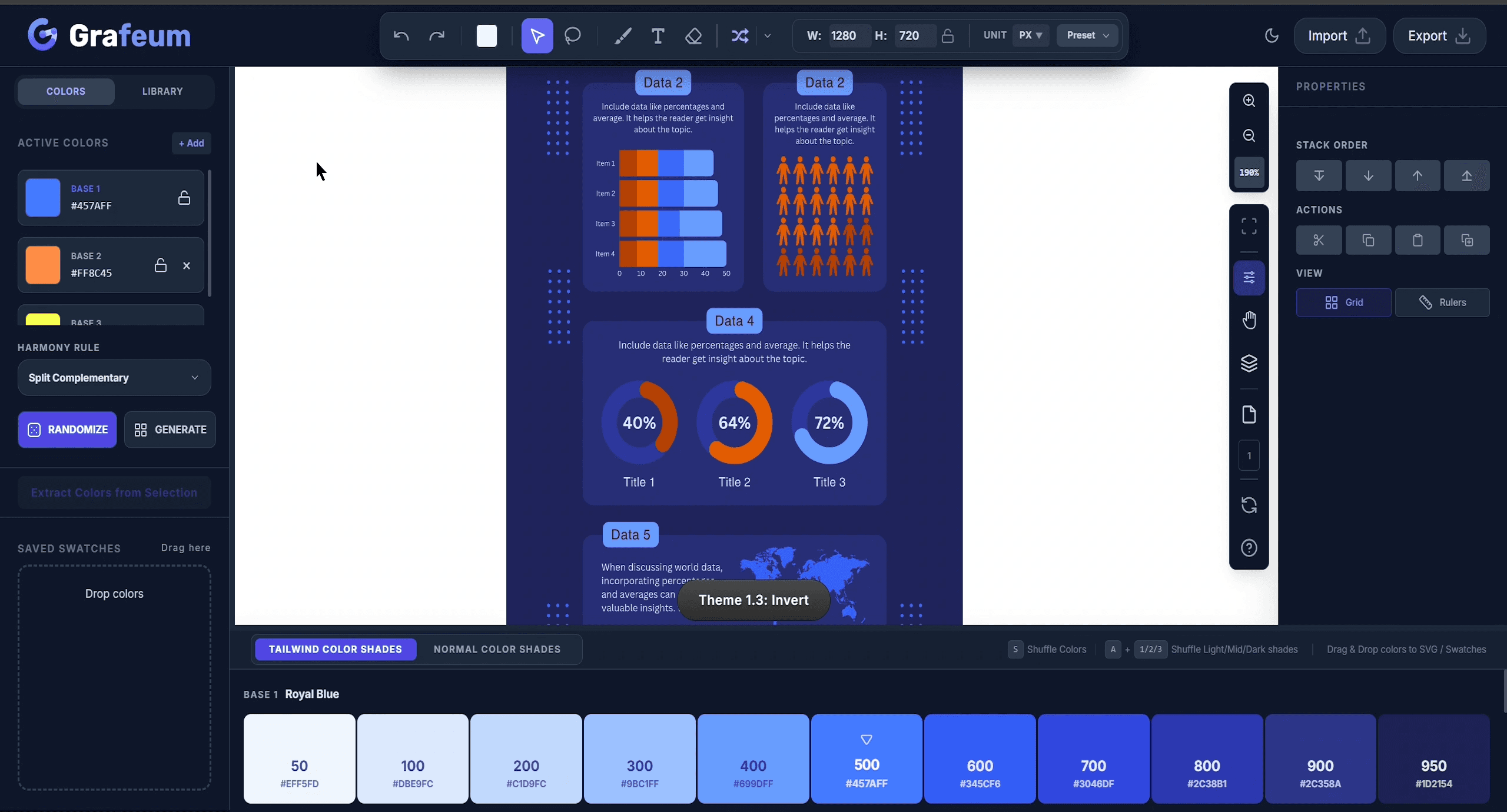
Task: Toggle the lock on BASE 2 color
Action: [160, 265]
